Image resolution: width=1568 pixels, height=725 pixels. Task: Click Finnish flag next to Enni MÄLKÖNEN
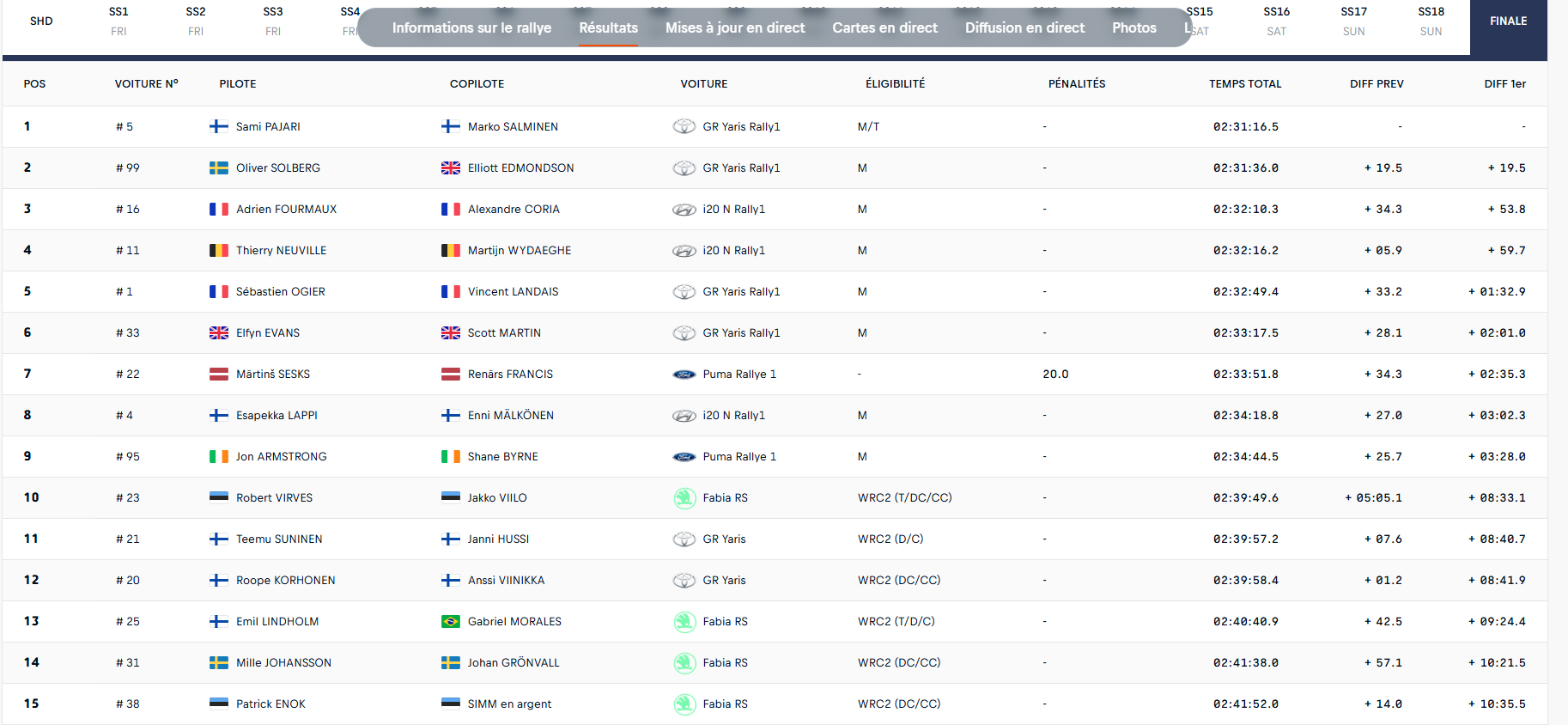click(x=451, y=415)
